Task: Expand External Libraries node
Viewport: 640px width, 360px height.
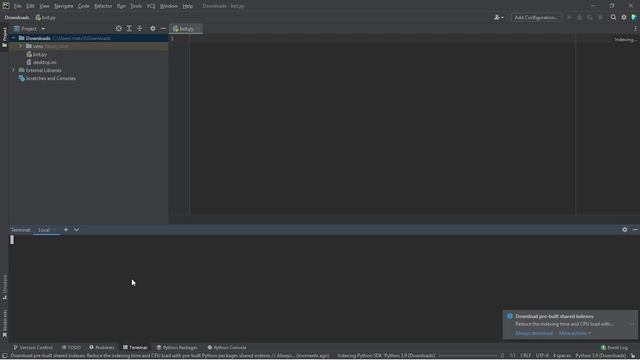Action: click(13, 70)
